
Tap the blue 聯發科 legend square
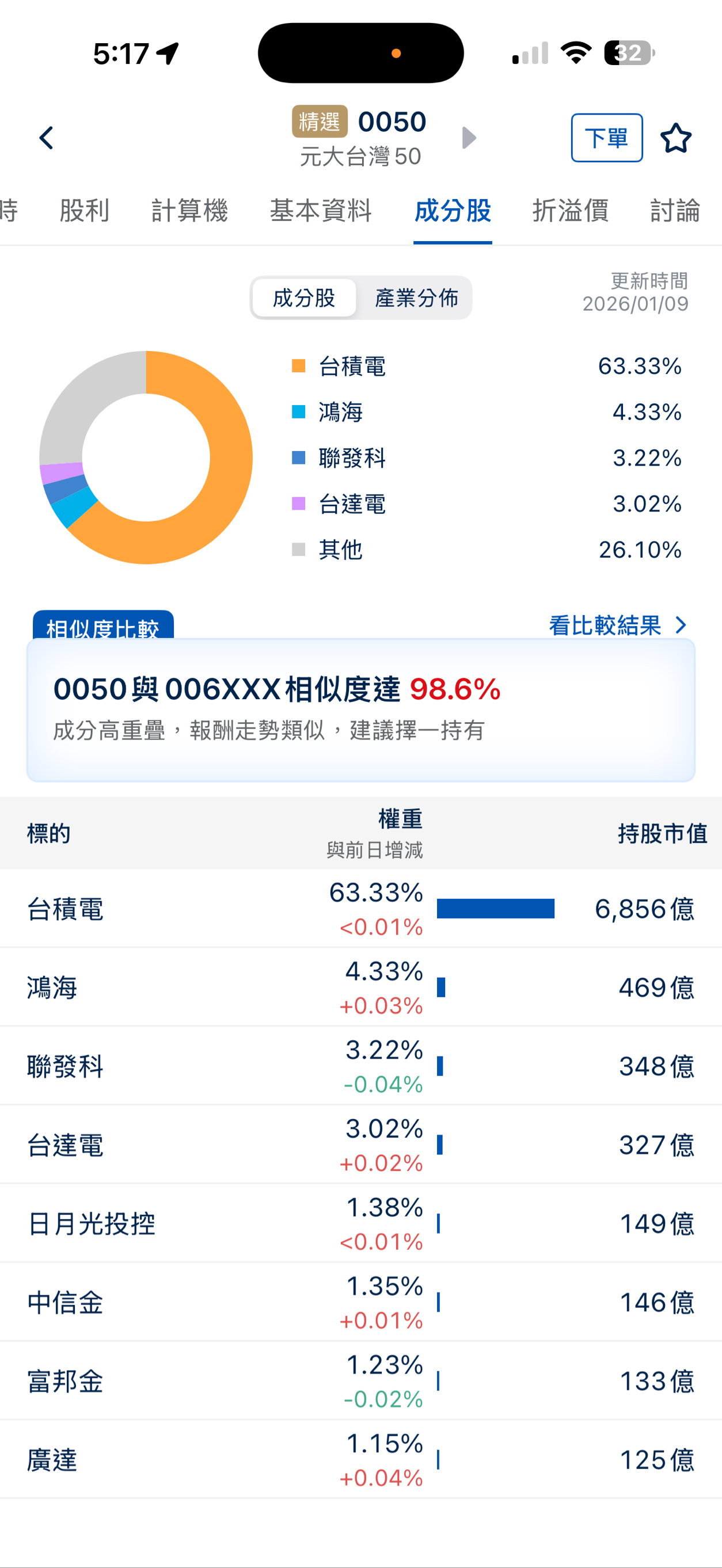point(299,457)
